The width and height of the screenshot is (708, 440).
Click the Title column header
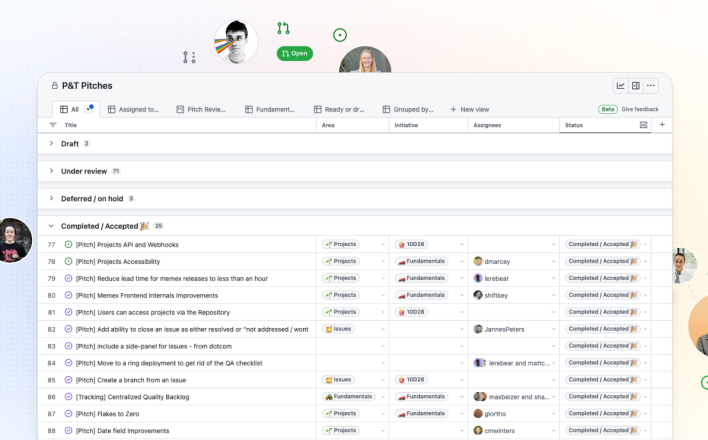[x=71, y=125]
